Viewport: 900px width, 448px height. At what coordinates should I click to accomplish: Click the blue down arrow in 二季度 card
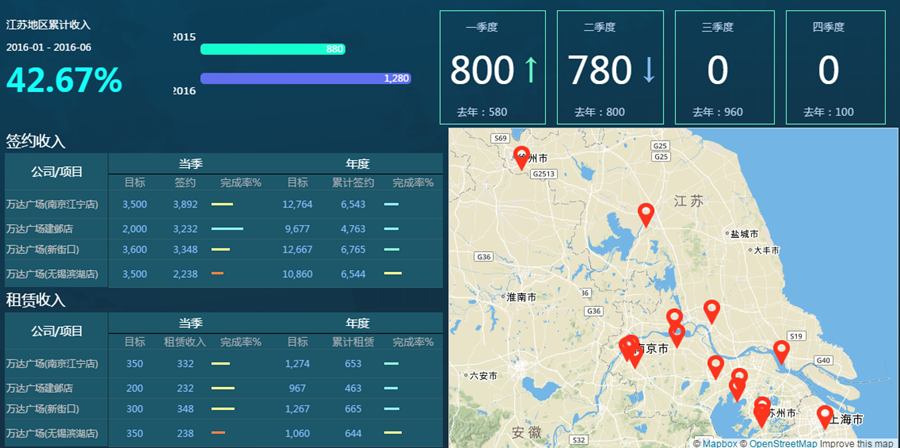(x=649, y=71)
